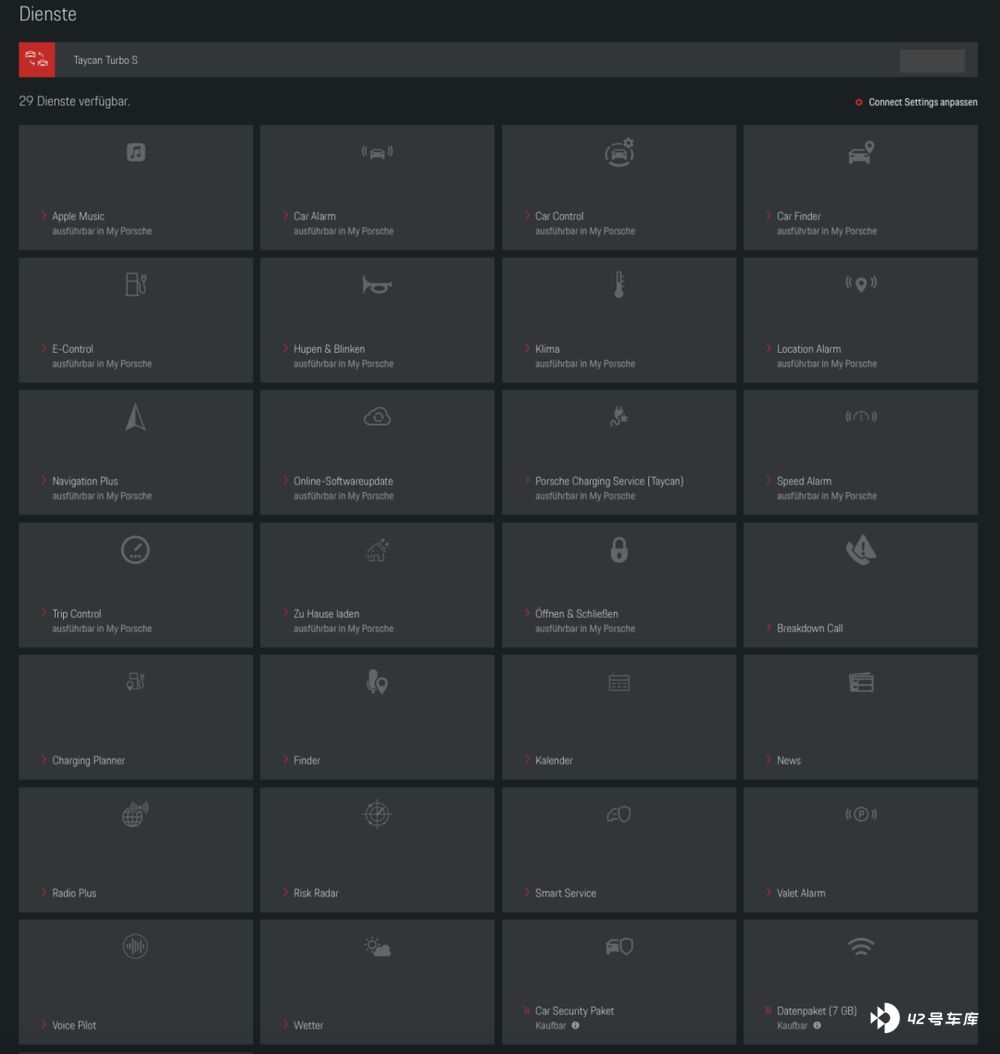The height and width of the screenshot is (1054, 1000).
Task: Click the News newspaper icon
Action: click(x=861, y=682)
